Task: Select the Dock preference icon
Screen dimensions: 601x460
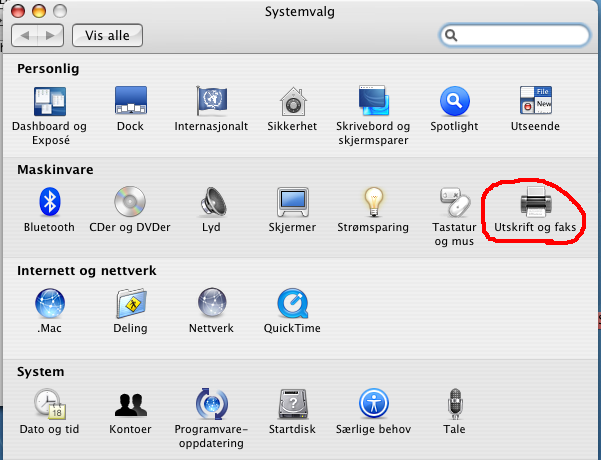Action: pyautogui.click(x=130, y=102)
